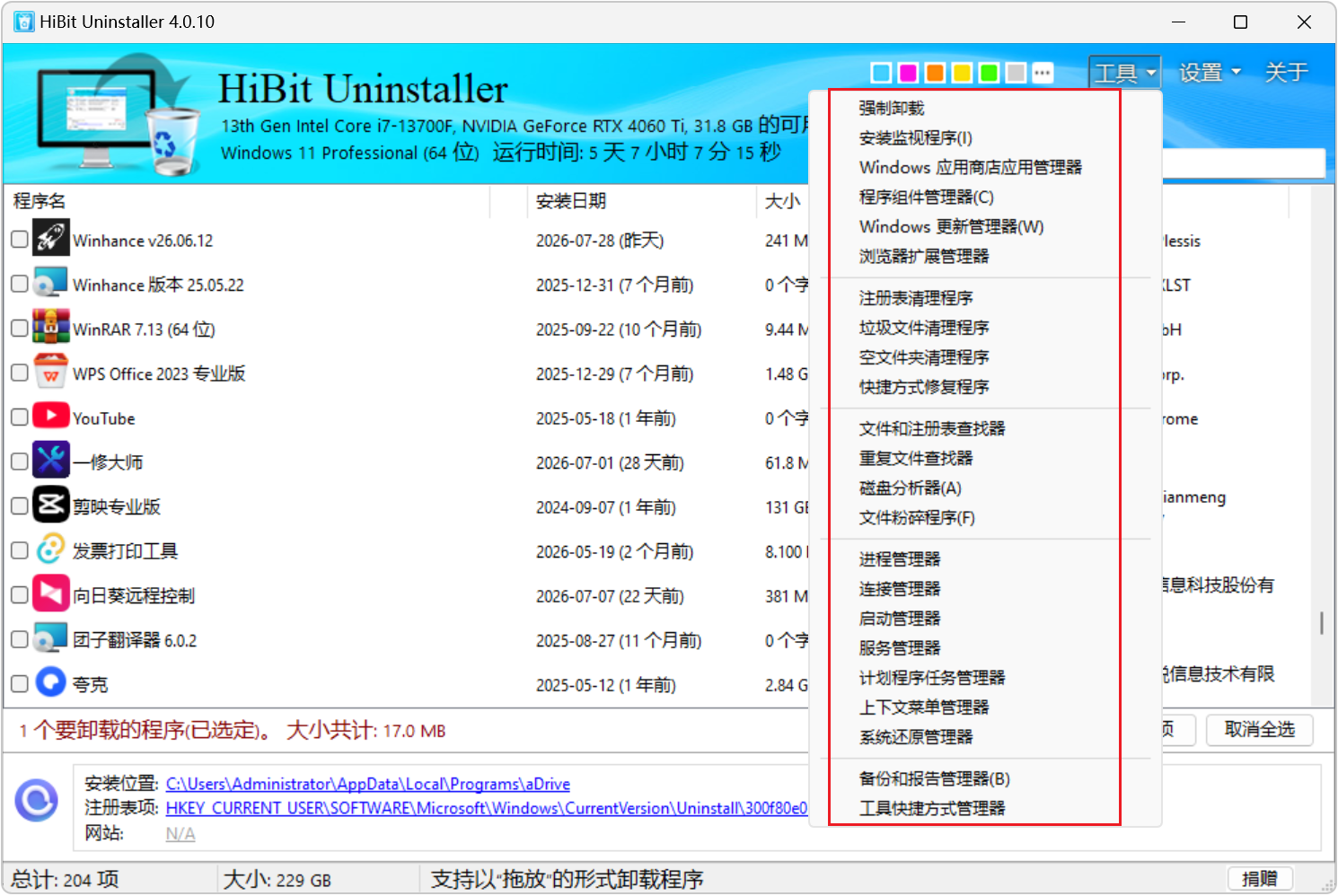1338x896 pixels.
Task: Pick the yellow theme color swatch
Action: coord(962,73)
